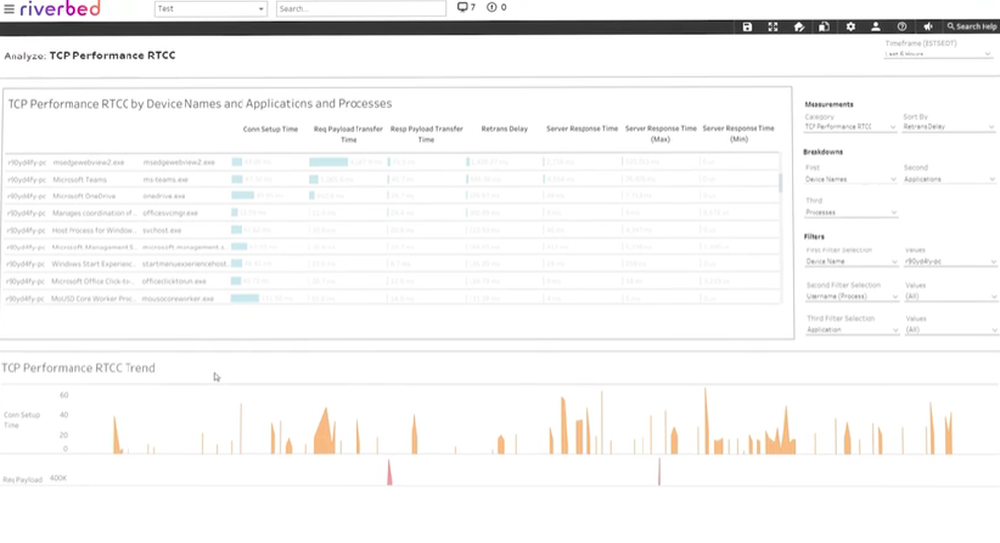Viewport: 1000px width, 543px height.
Task: Click the Server Response Time (Min) header
Action: pyautogui.click(x=739, y=133)
